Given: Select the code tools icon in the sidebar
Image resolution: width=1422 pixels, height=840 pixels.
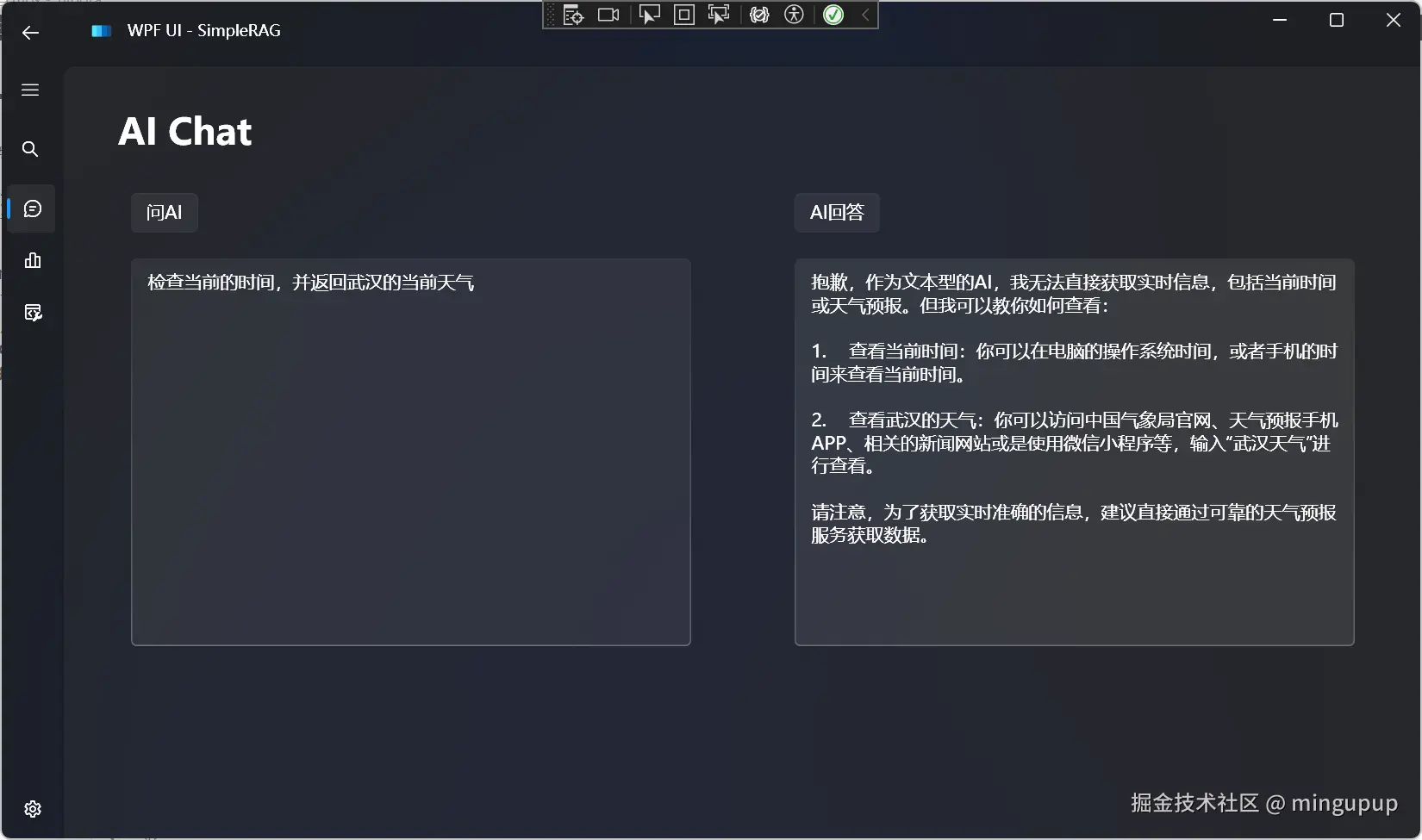Looking at the screenshot, I should (32, 313).
